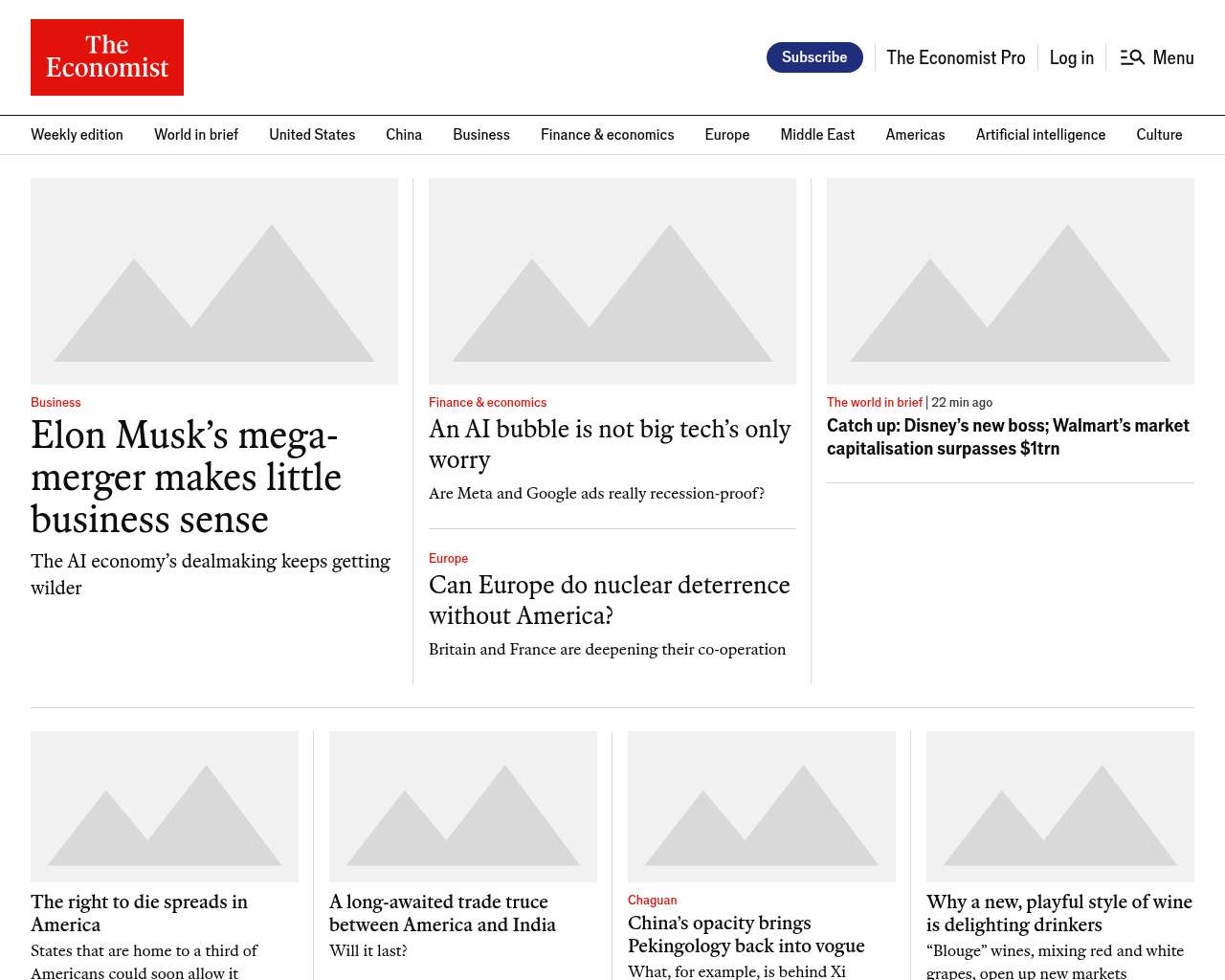1225x980 pixels.
Task: Click Log in
Action: click(1071, 57)
